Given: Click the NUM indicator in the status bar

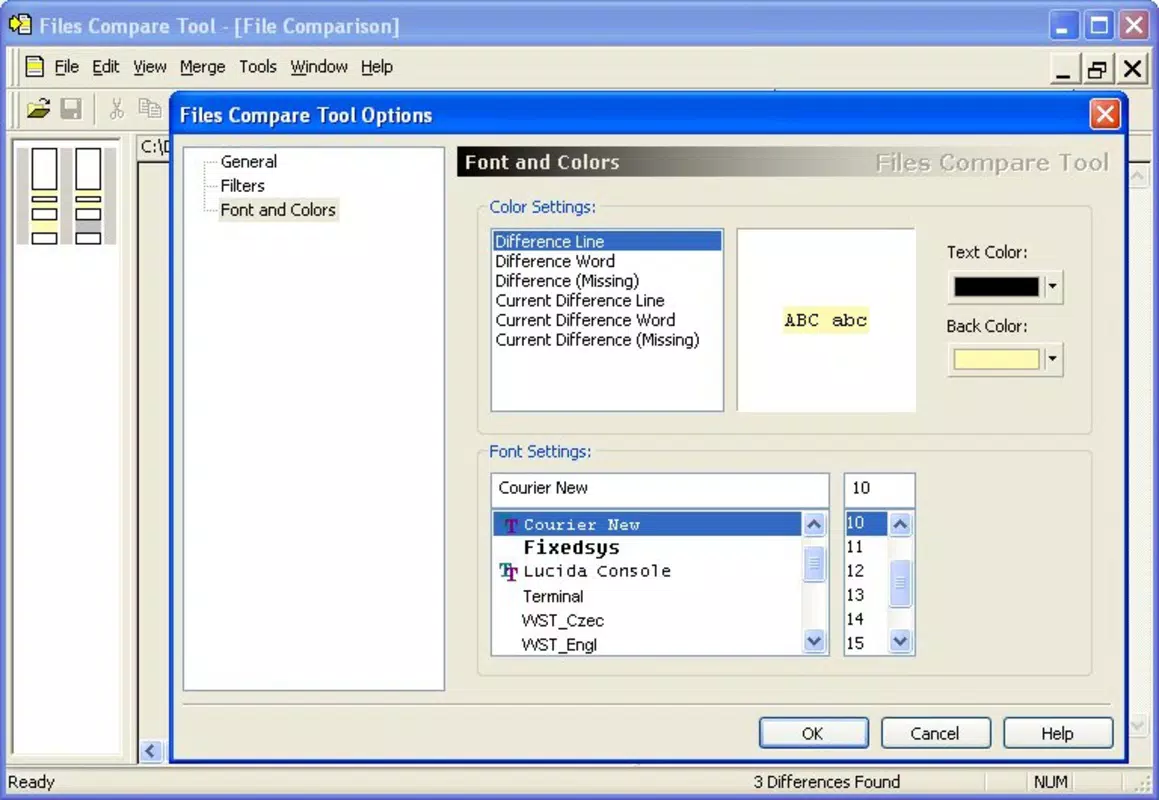Looking at the screenshot, I should (x=1050, y=782).
